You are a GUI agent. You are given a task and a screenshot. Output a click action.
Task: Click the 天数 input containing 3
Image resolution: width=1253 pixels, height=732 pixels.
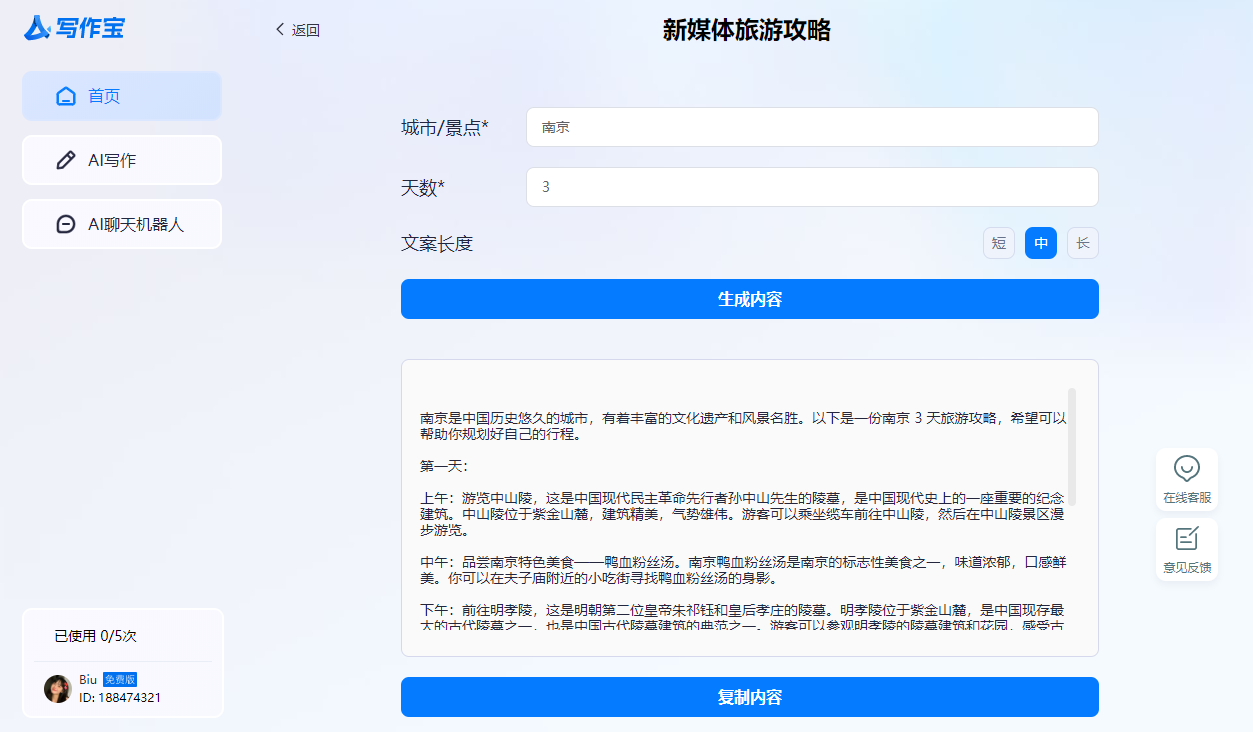pos(812,186)
